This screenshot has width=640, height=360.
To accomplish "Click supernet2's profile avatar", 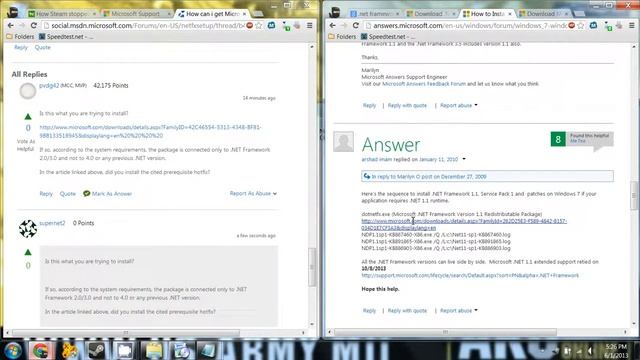I will [28, 229].
